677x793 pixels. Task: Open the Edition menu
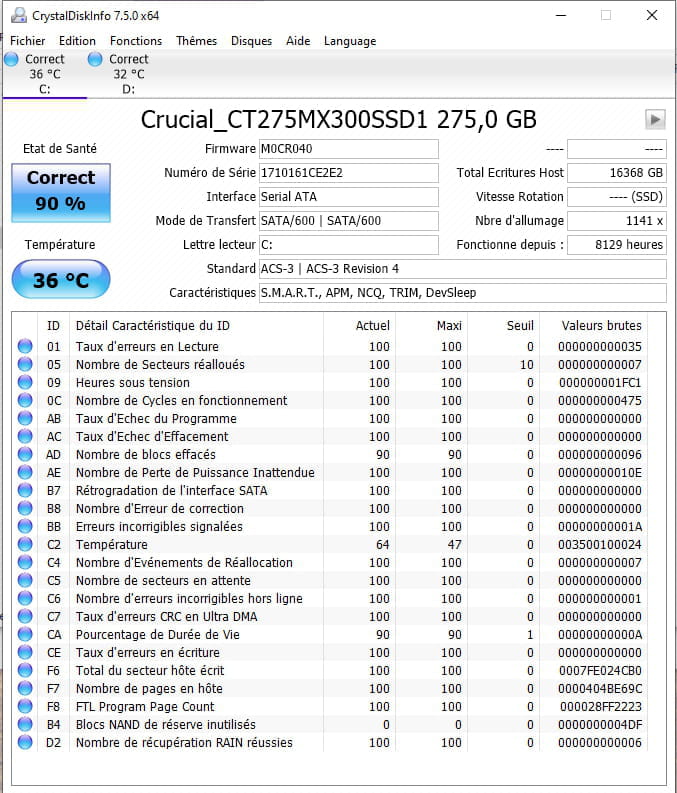coord(77,41)
